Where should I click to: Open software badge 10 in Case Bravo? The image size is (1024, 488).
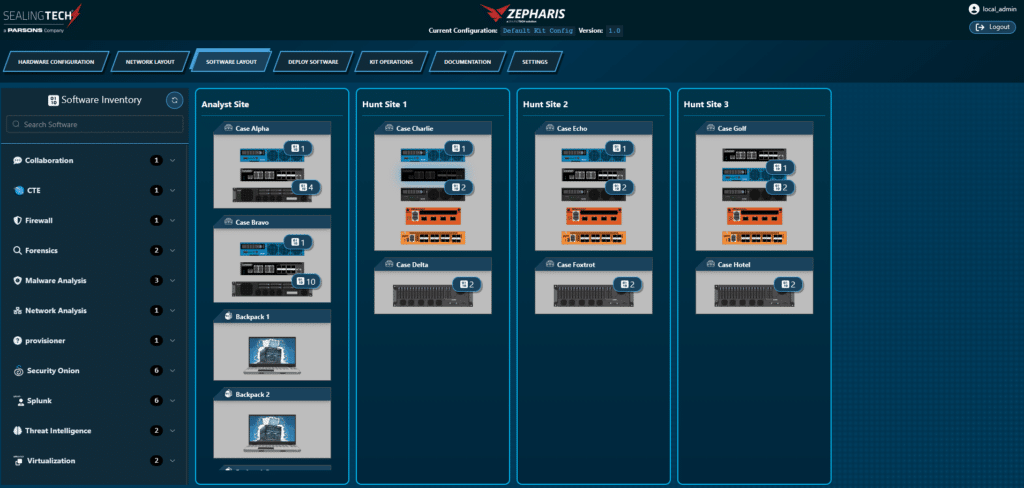[304, 282]
